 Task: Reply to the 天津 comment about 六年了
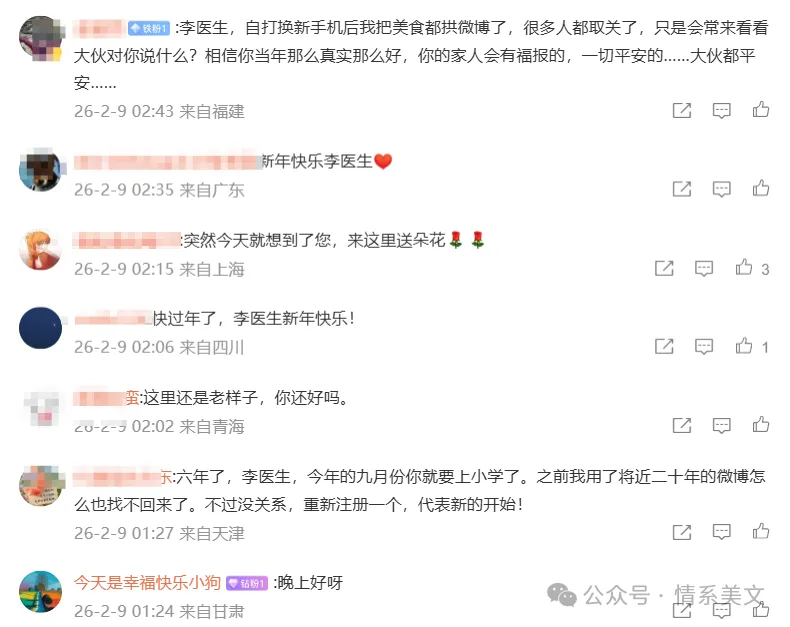[721, 532]
